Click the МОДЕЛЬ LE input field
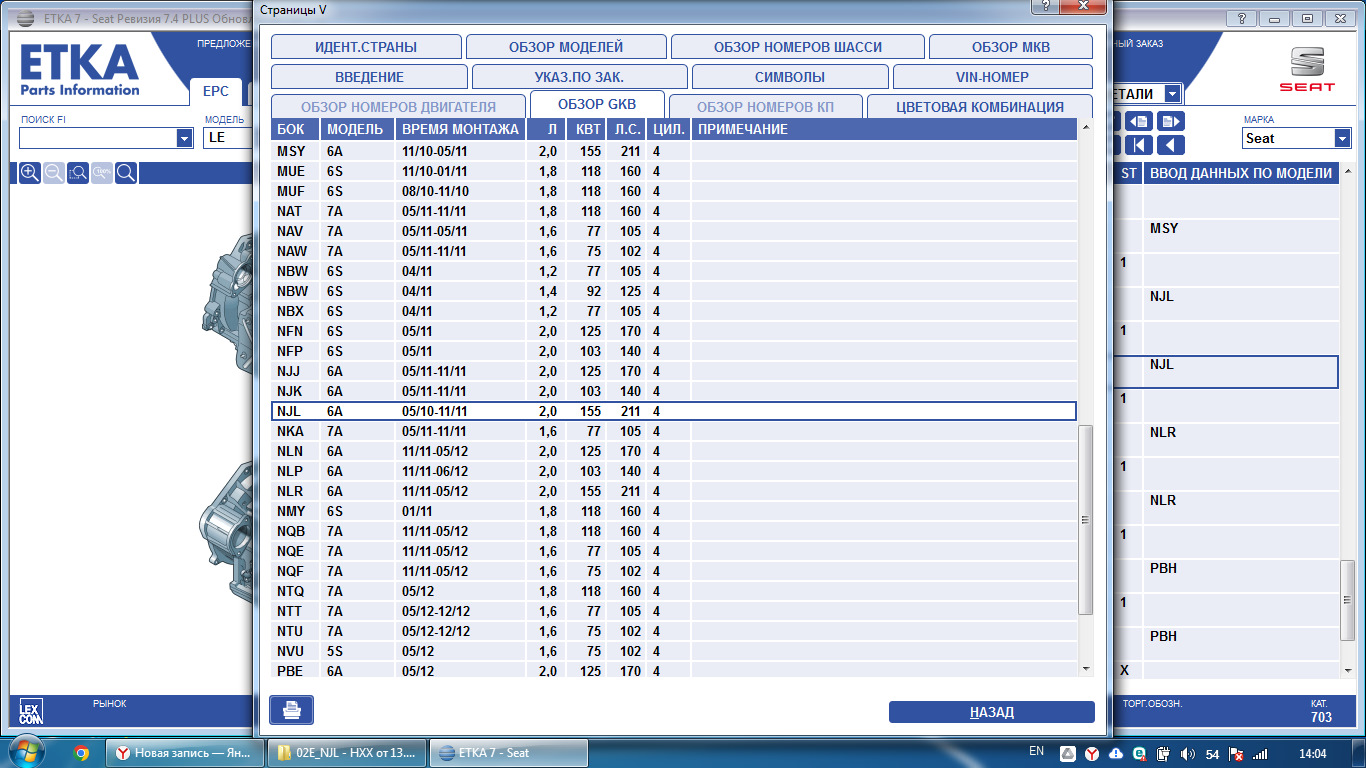This screenshot has height=768, width=1366. coord(227,138)
